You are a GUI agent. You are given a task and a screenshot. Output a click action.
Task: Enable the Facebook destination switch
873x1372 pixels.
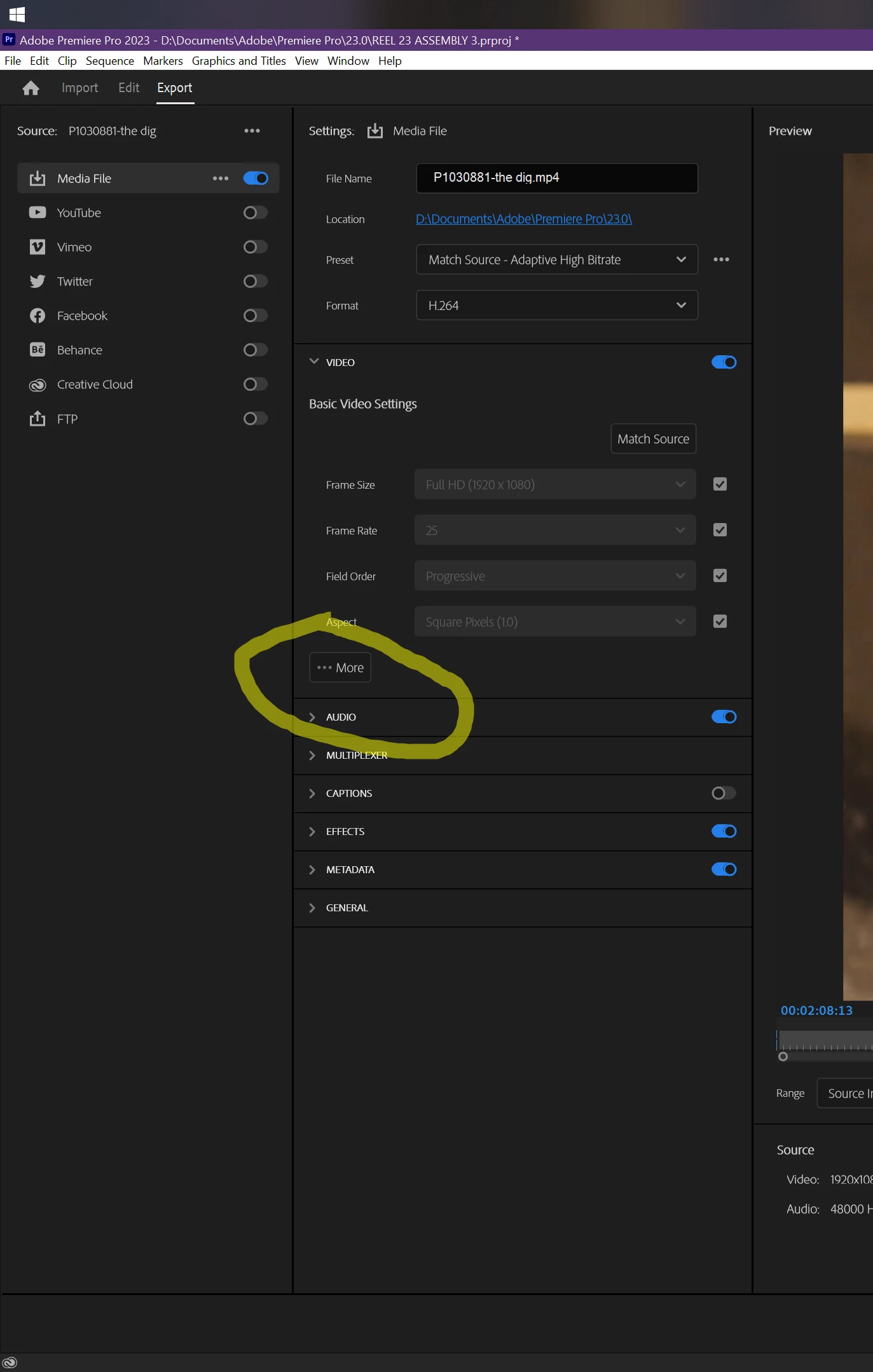256,316
